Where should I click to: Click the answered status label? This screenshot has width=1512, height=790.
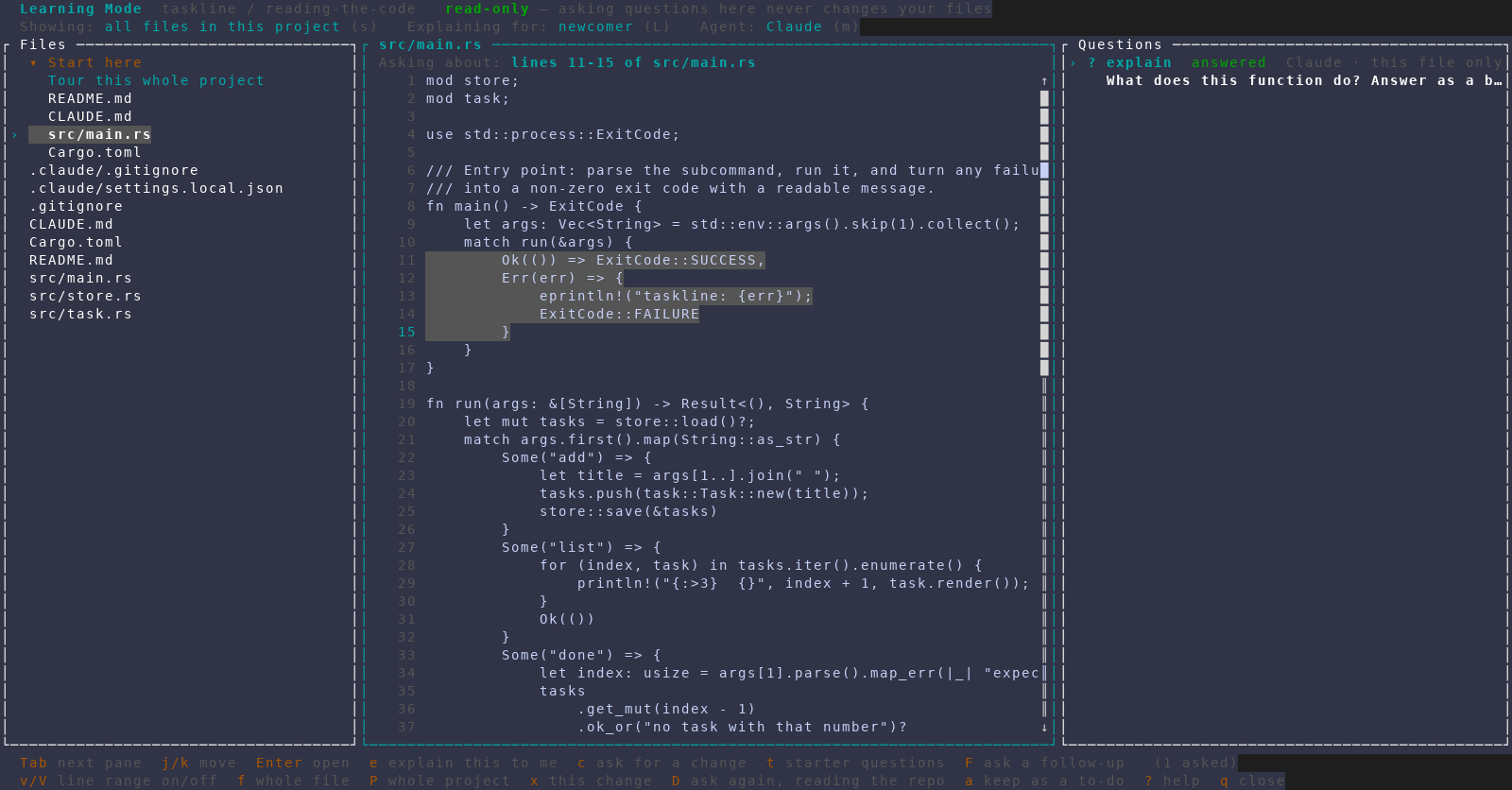1228,63
